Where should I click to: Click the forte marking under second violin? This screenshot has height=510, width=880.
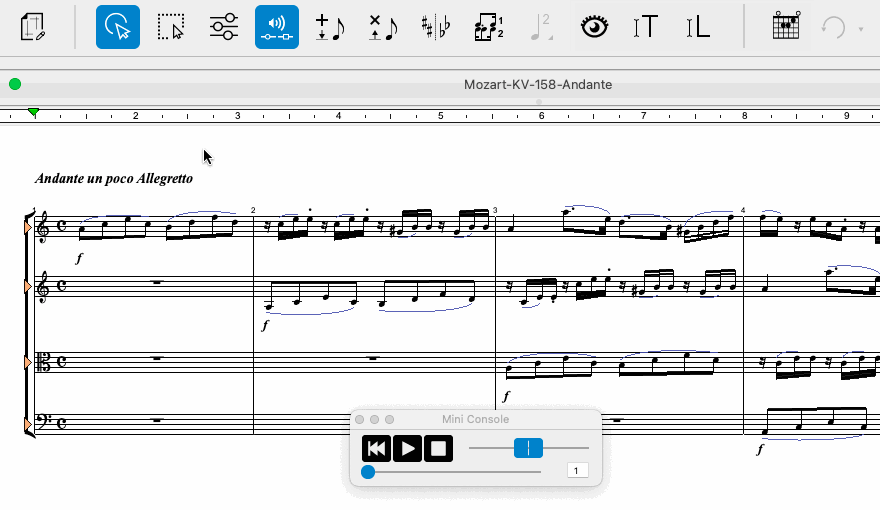click(265, 325)
